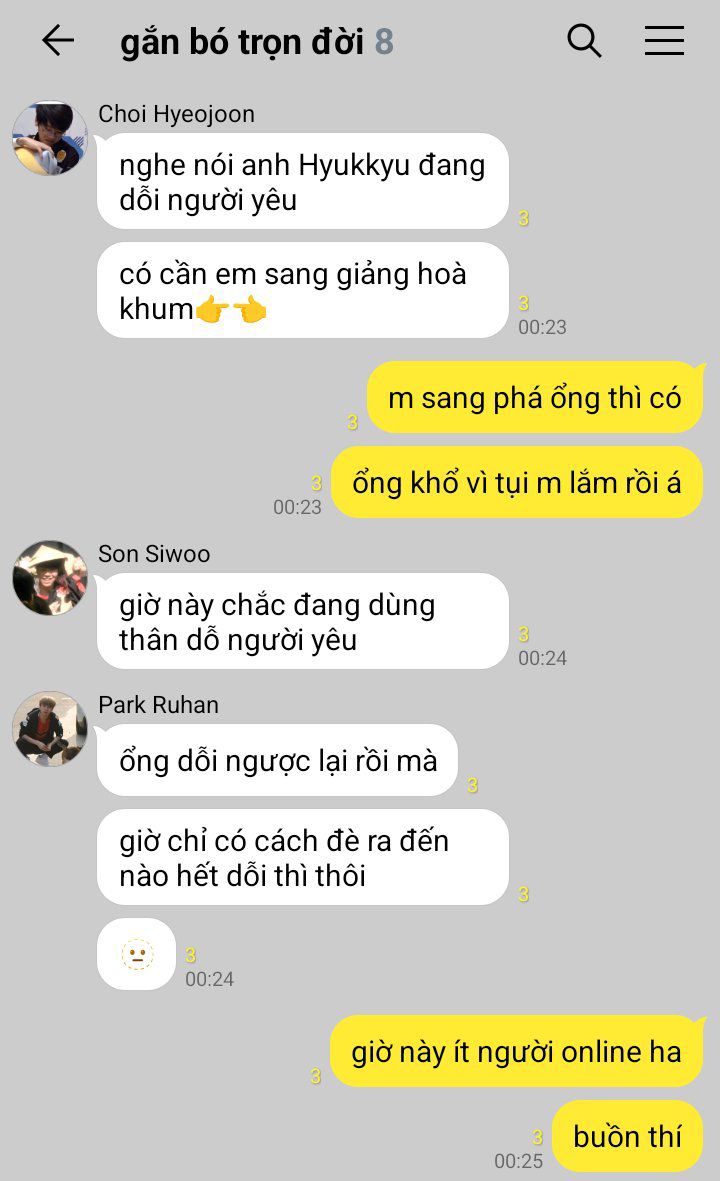Open Park Ruhan's profile photo

50,729
